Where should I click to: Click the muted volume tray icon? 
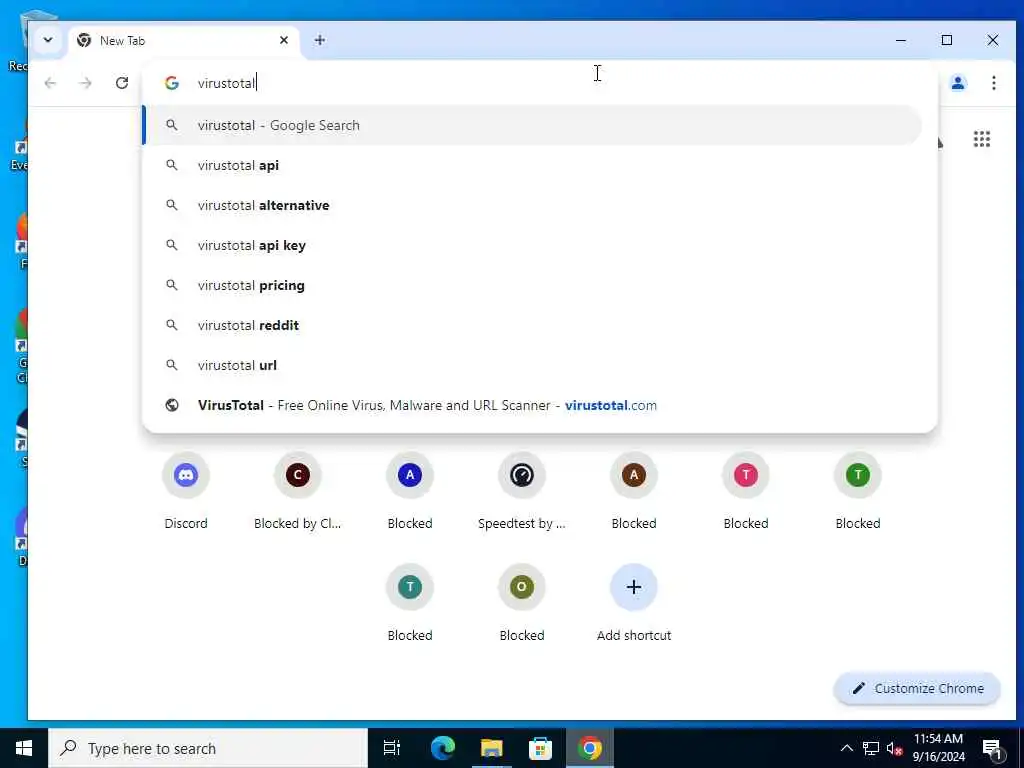tap(894, 749)
